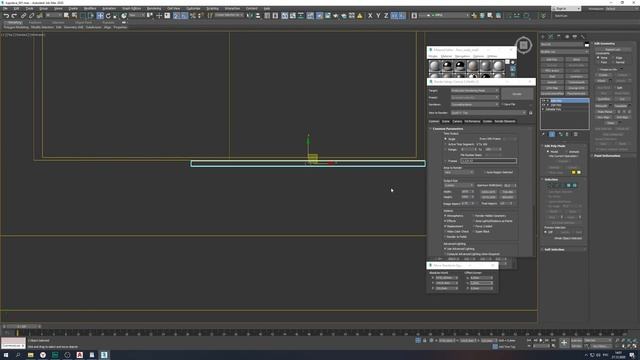Screen dimensions: 640x360
Task: Click Pin Stack below modifier stack
Action: [x=544, y=134]
